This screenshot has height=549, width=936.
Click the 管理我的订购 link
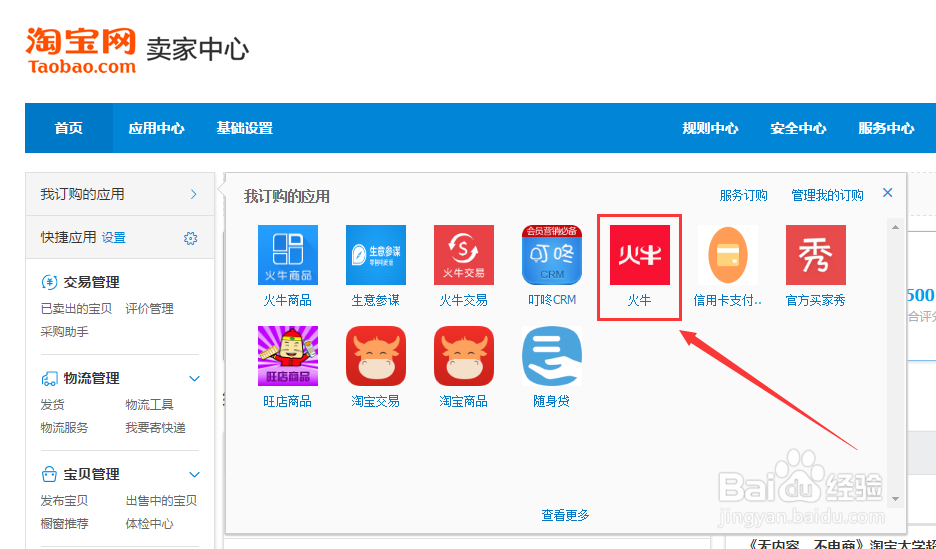tap(827, 195)
